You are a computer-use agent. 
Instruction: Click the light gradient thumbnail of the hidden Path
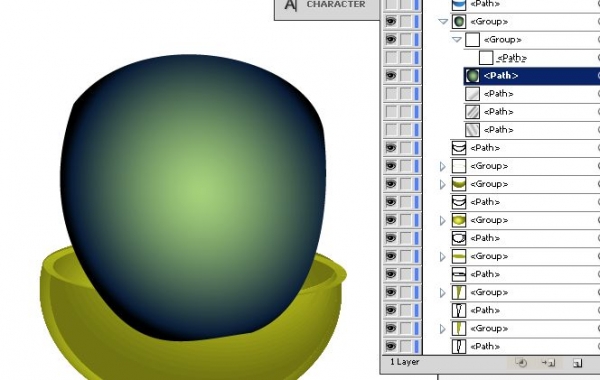coord(472,94)
